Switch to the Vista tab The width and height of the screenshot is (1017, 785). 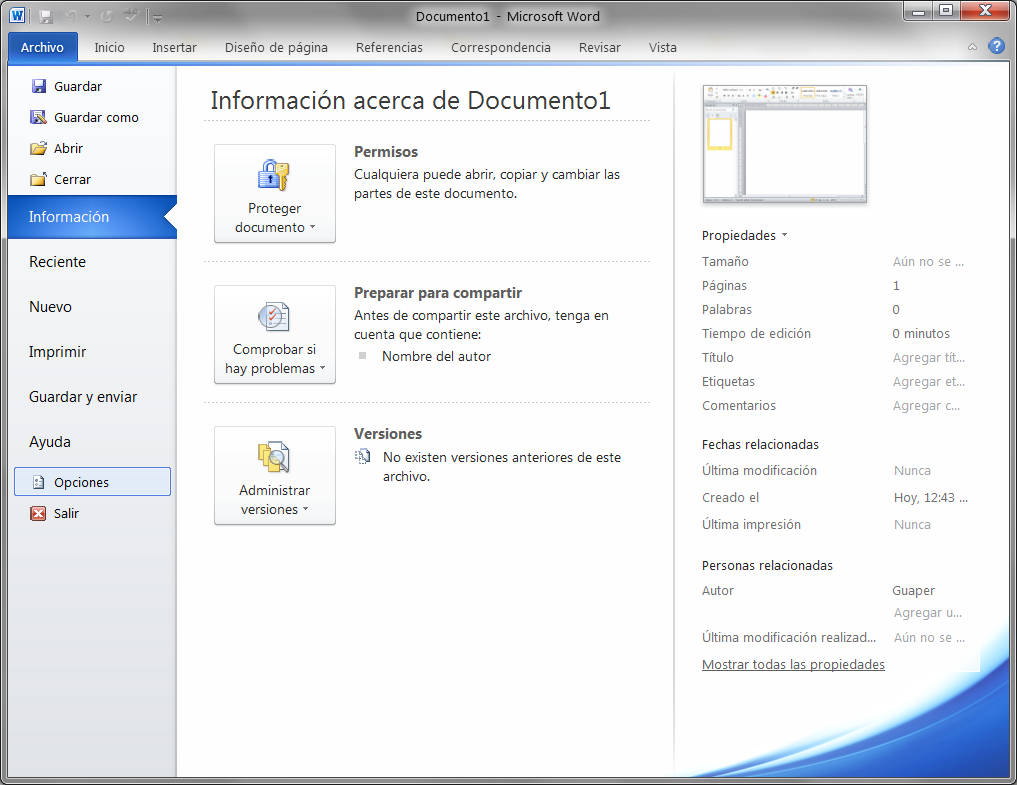click(x=662, y=47)
